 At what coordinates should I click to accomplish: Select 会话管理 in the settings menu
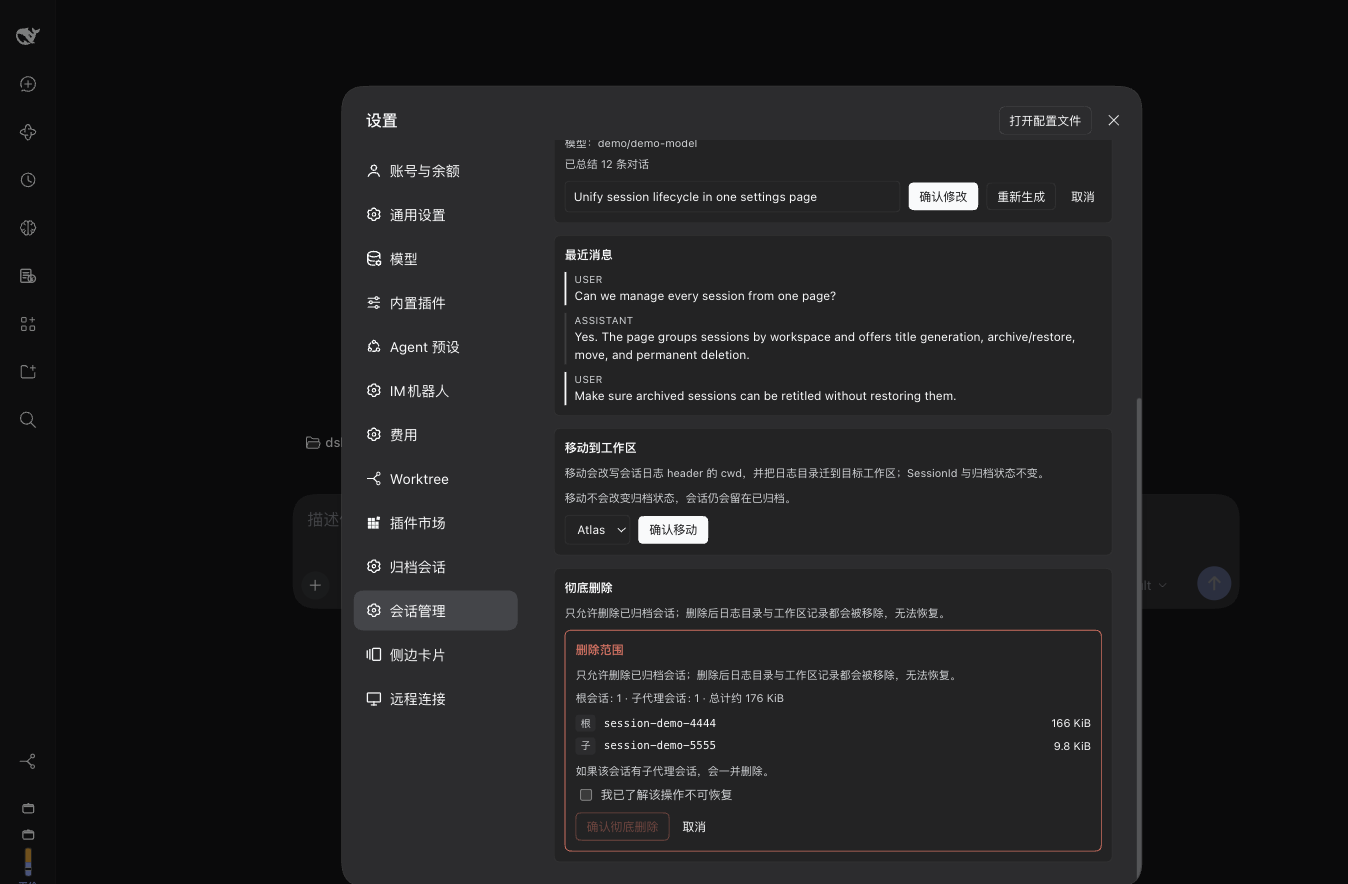436,611
